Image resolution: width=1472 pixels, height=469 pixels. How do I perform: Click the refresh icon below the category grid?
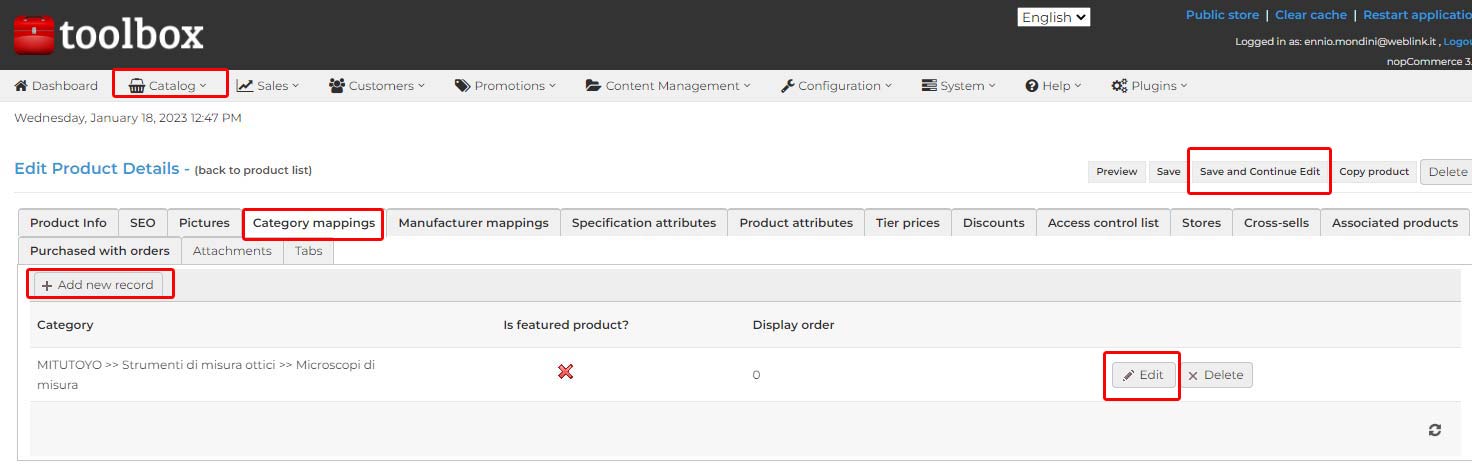click(x=1435, y=429)
